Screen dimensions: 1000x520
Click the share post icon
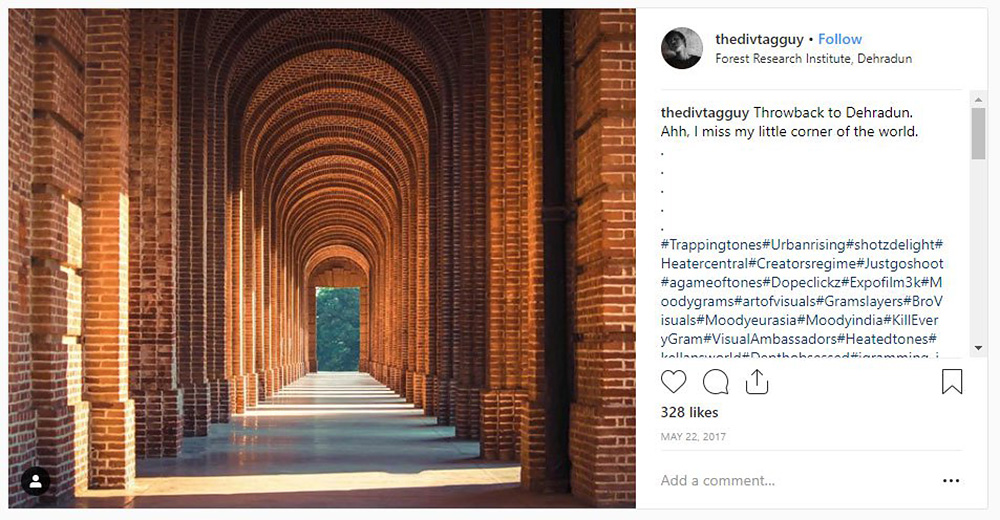click(757, 382)
